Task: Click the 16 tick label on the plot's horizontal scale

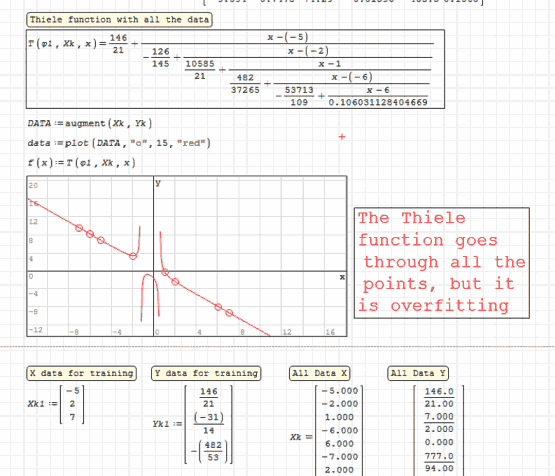Action: point(330,332)
